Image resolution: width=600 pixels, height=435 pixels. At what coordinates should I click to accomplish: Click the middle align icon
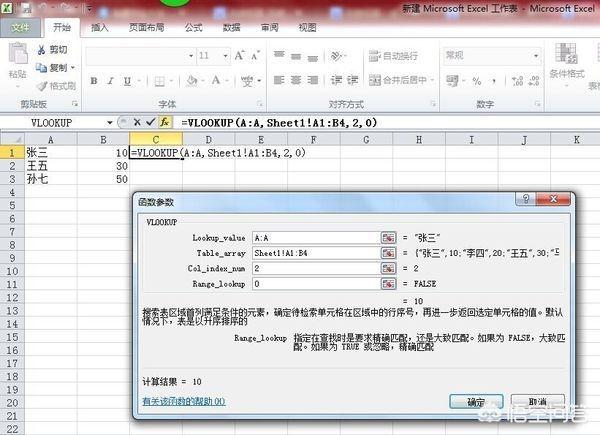(296, 56)
